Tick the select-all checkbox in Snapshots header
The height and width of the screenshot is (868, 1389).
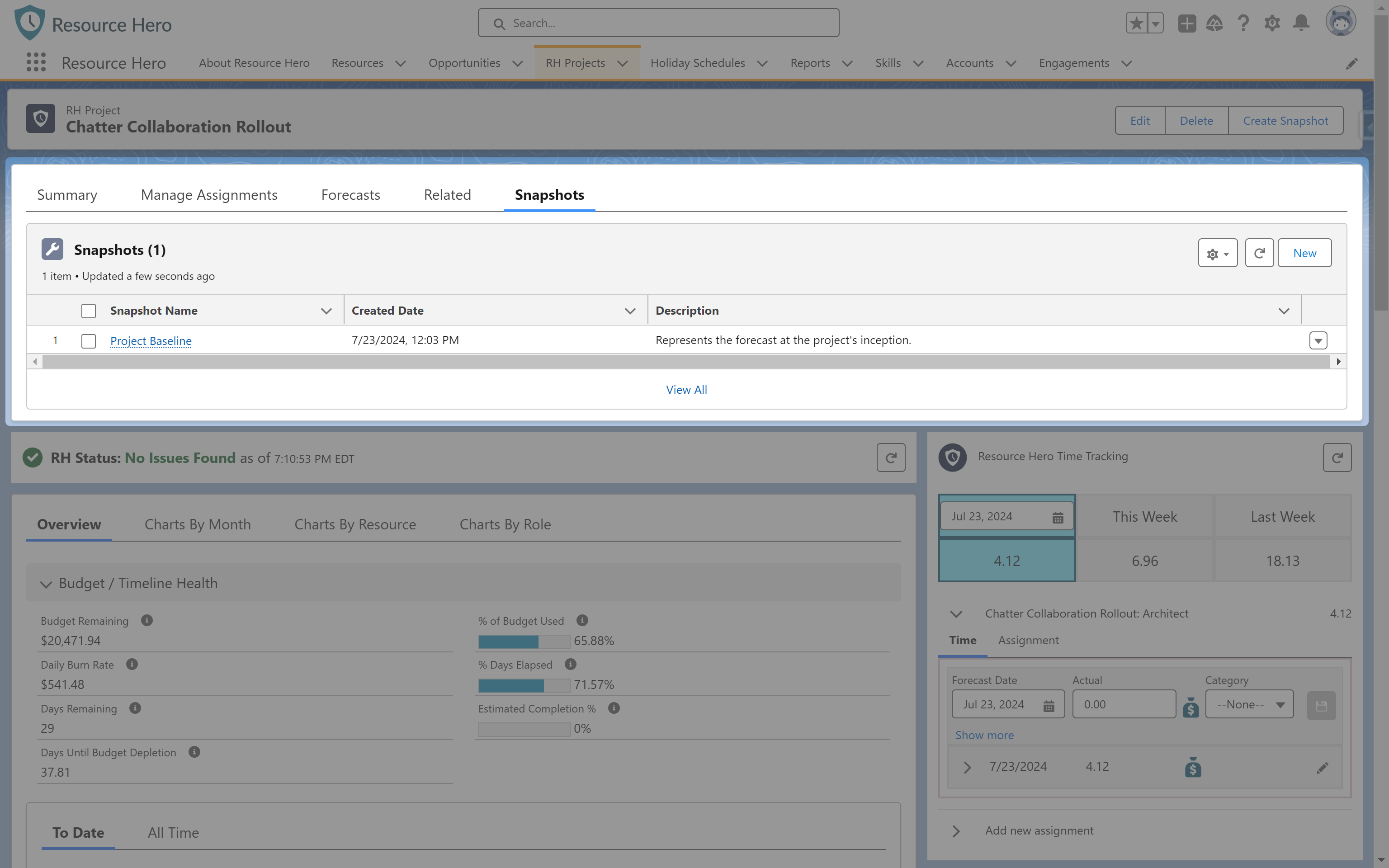pos(88,311)
